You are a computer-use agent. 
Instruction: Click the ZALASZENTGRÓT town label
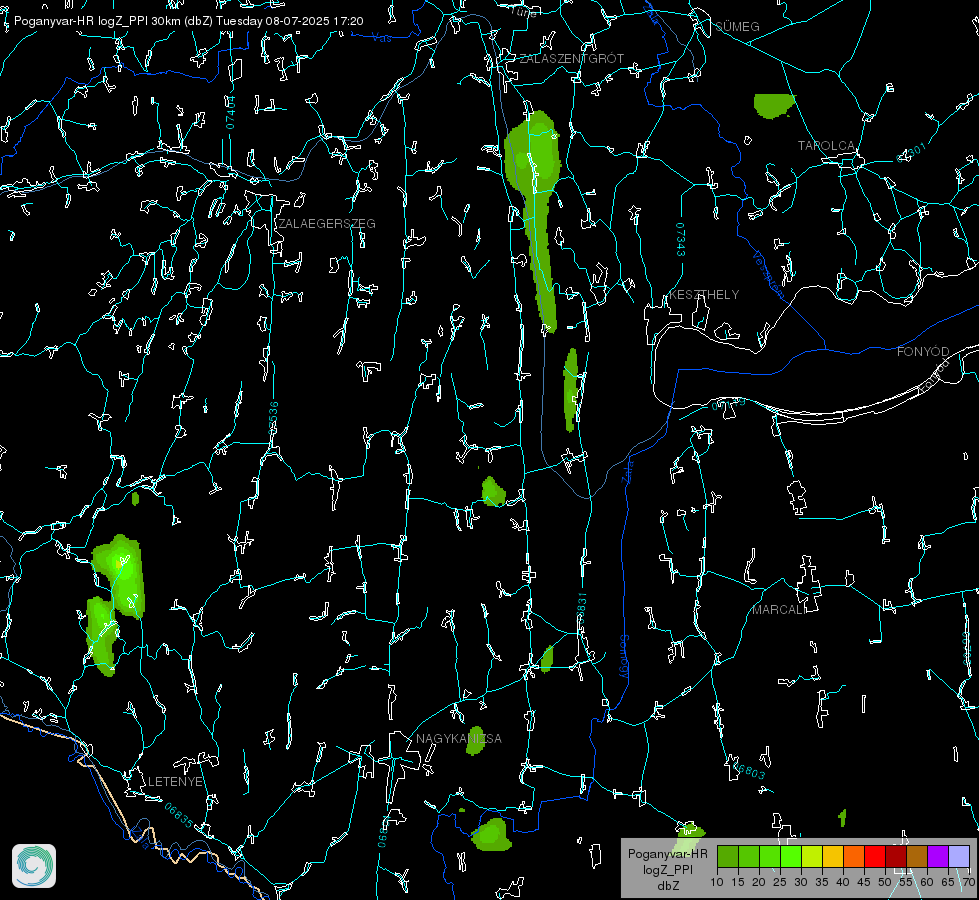coord(571,59)
